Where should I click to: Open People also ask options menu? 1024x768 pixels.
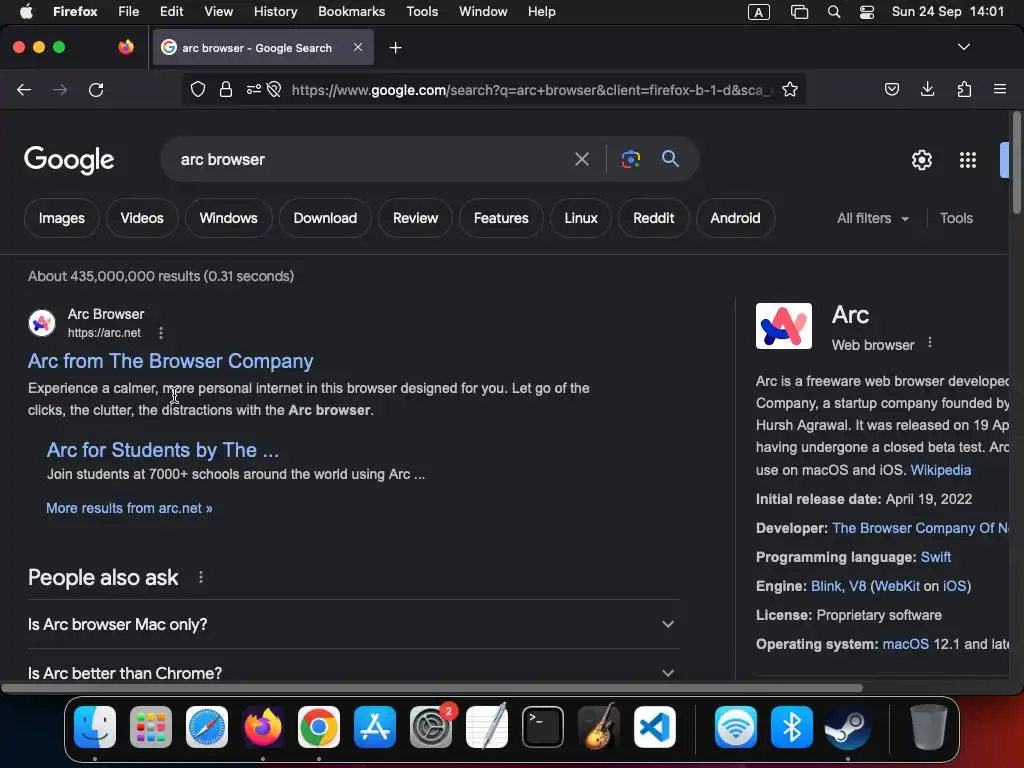[x=200, y=577]
